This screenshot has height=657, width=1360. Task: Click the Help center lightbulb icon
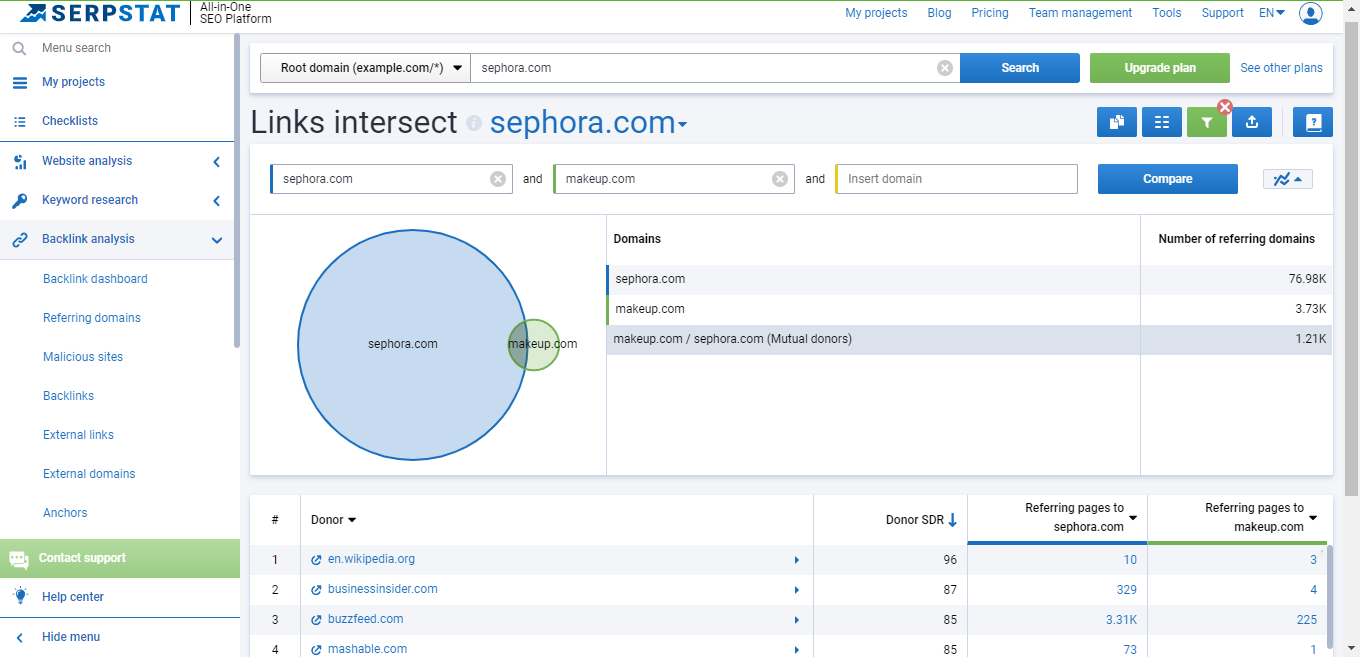(19, 597)
